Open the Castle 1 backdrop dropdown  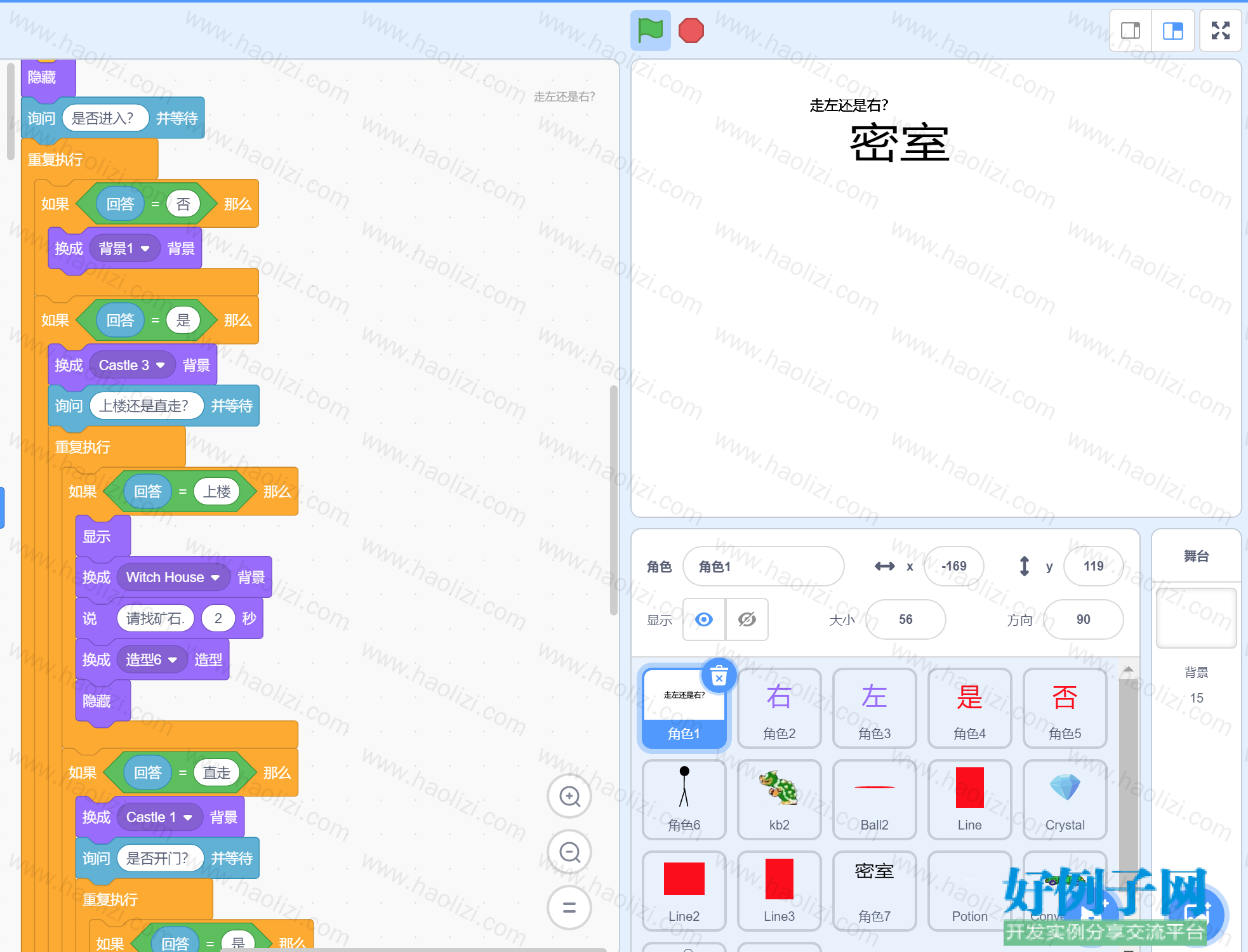click(159, 817)
